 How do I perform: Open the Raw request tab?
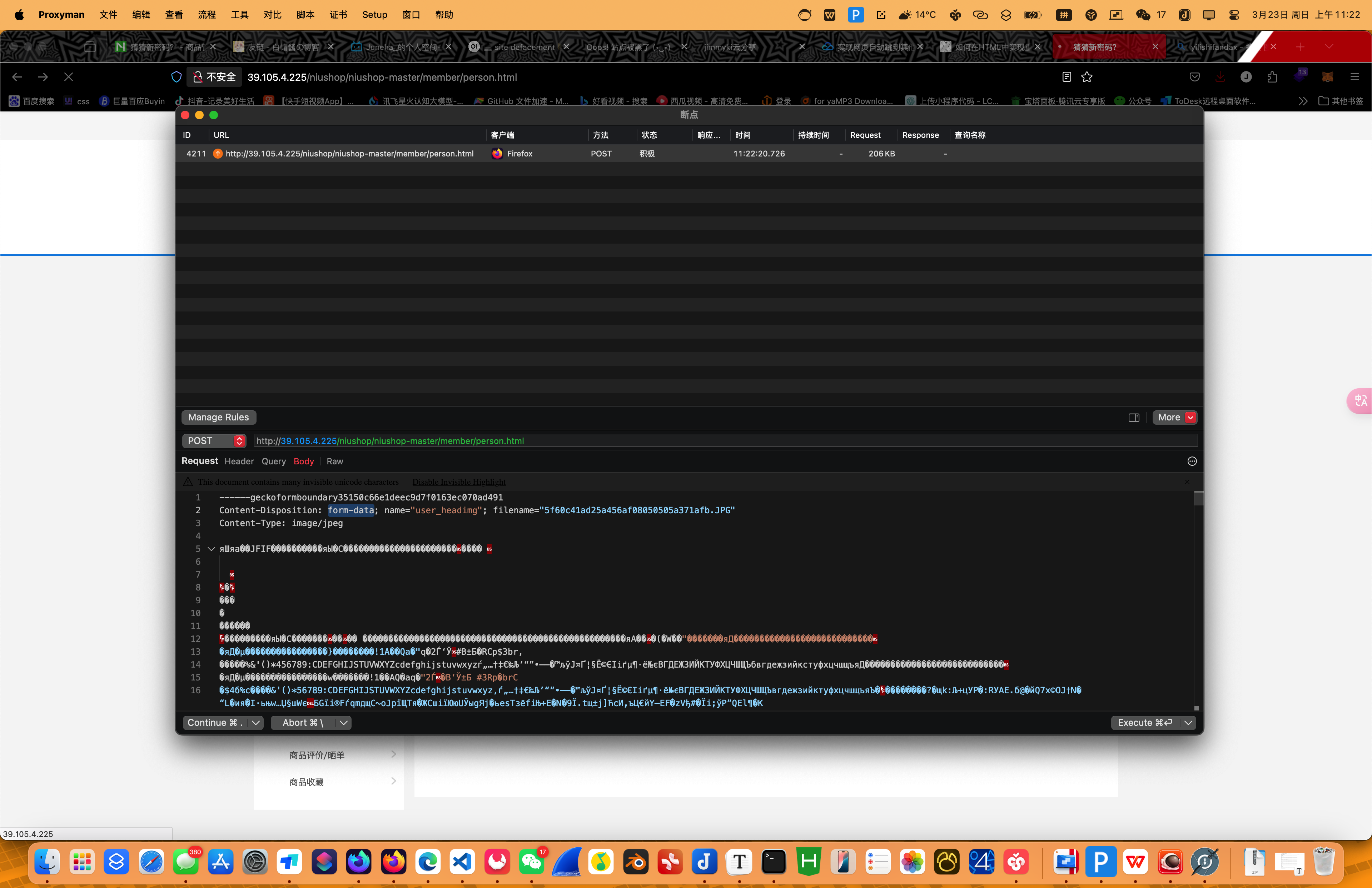point(334,462)
